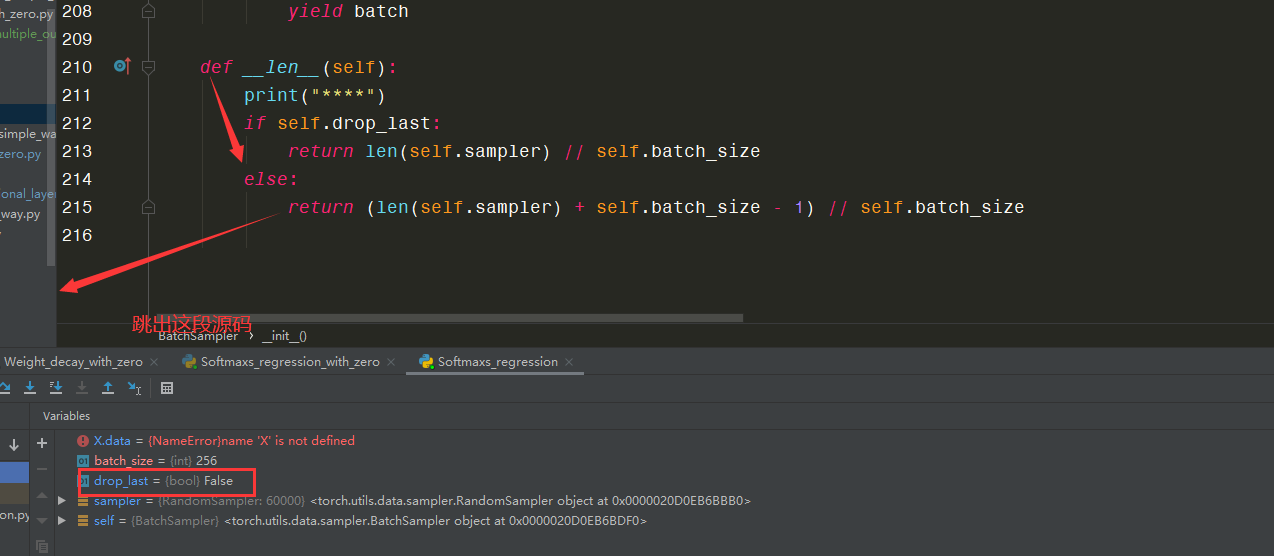The image size is (1274, 556).
Task: Click the overriding method icon at line 210
Action: point(122,66)
